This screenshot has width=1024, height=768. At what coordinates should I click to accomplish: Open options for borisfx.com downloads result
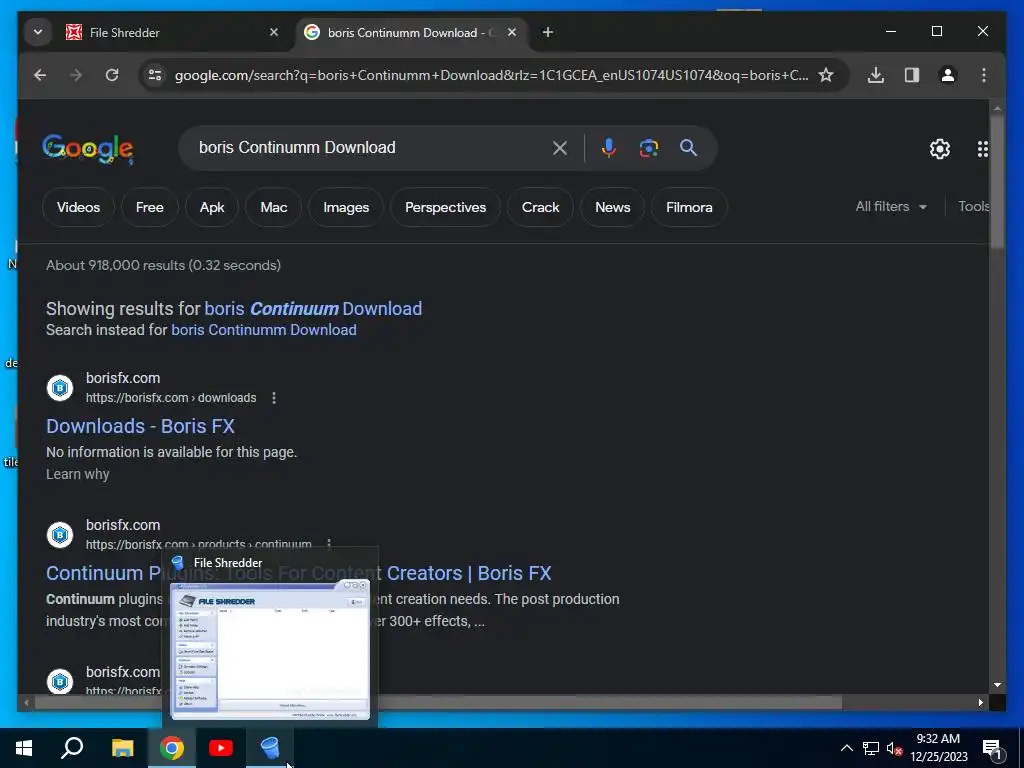(274, 398)
